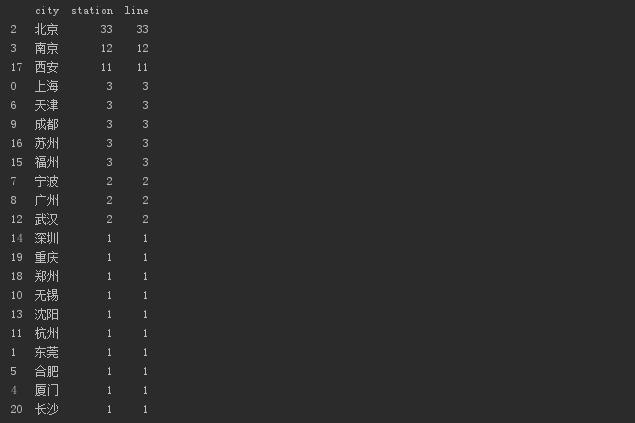Click the line value 12 for 南京

click(142, 48)
